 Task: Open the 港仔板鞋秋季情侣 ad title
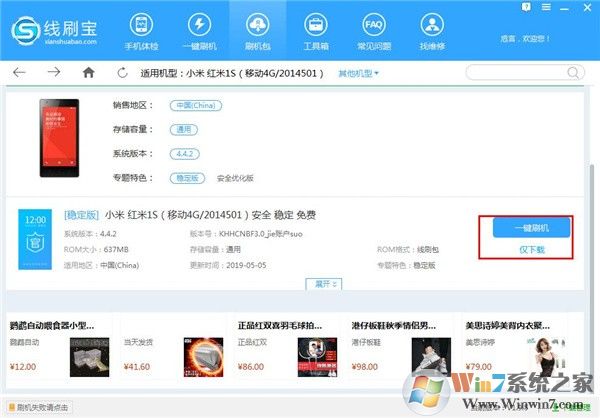(393, 326)
